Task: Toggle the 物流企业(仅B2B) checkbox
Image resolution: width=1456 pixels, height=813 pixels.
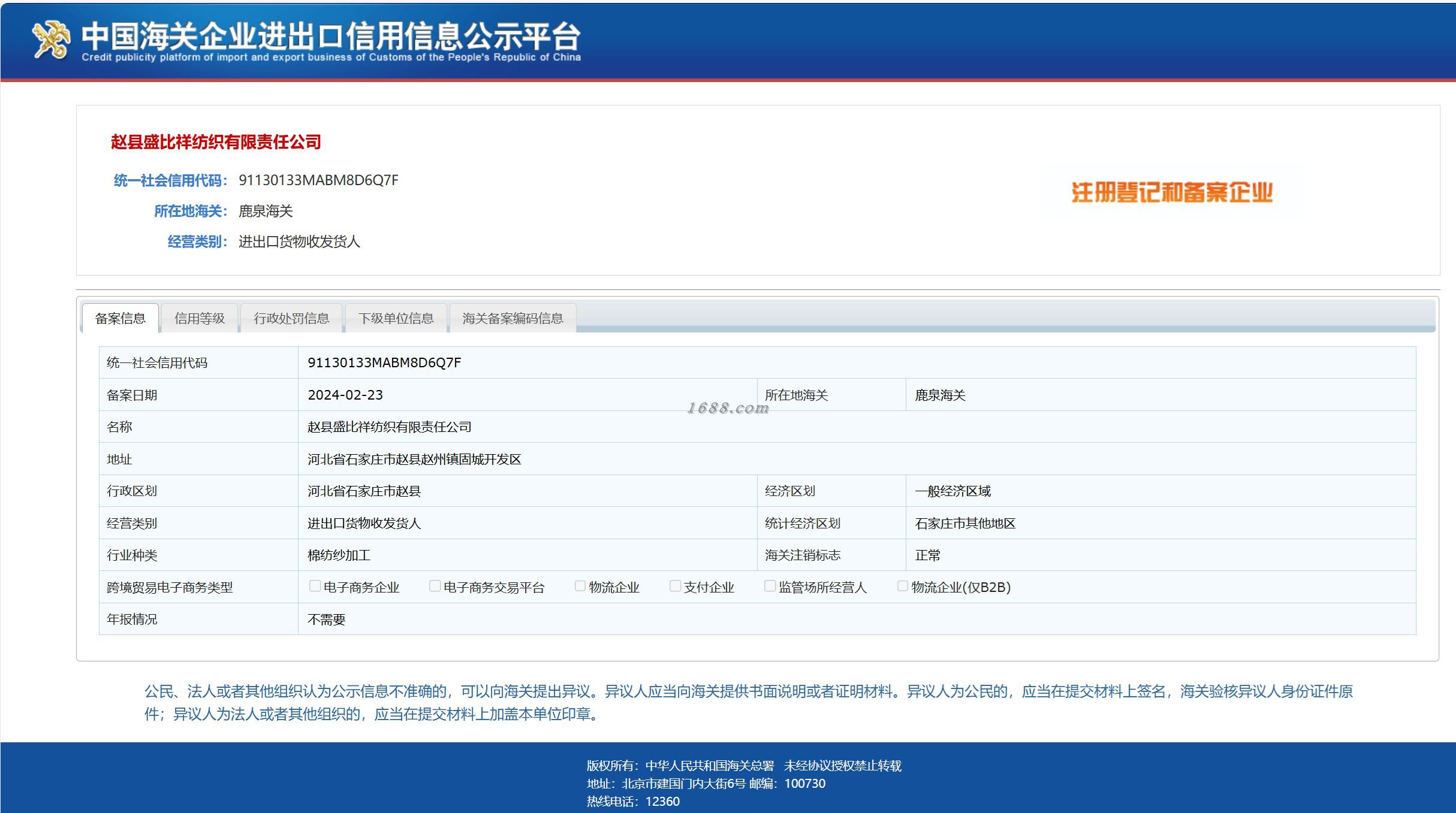Action: click(x=902, y=586)
